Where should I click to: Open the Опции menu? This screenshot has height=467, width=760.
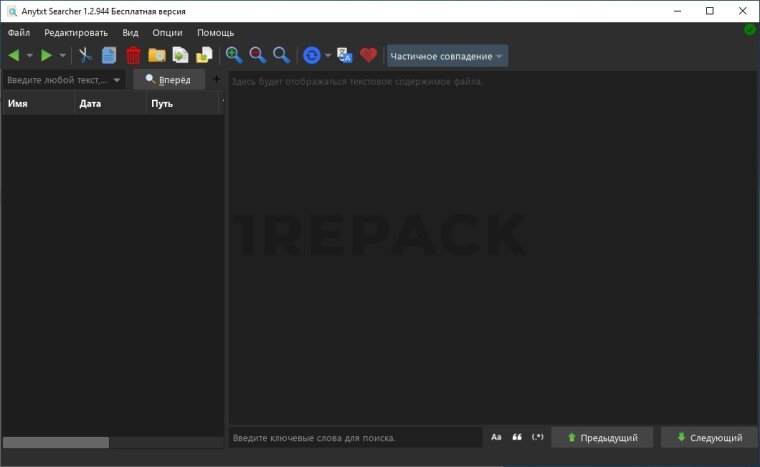[x=167, y=33]
